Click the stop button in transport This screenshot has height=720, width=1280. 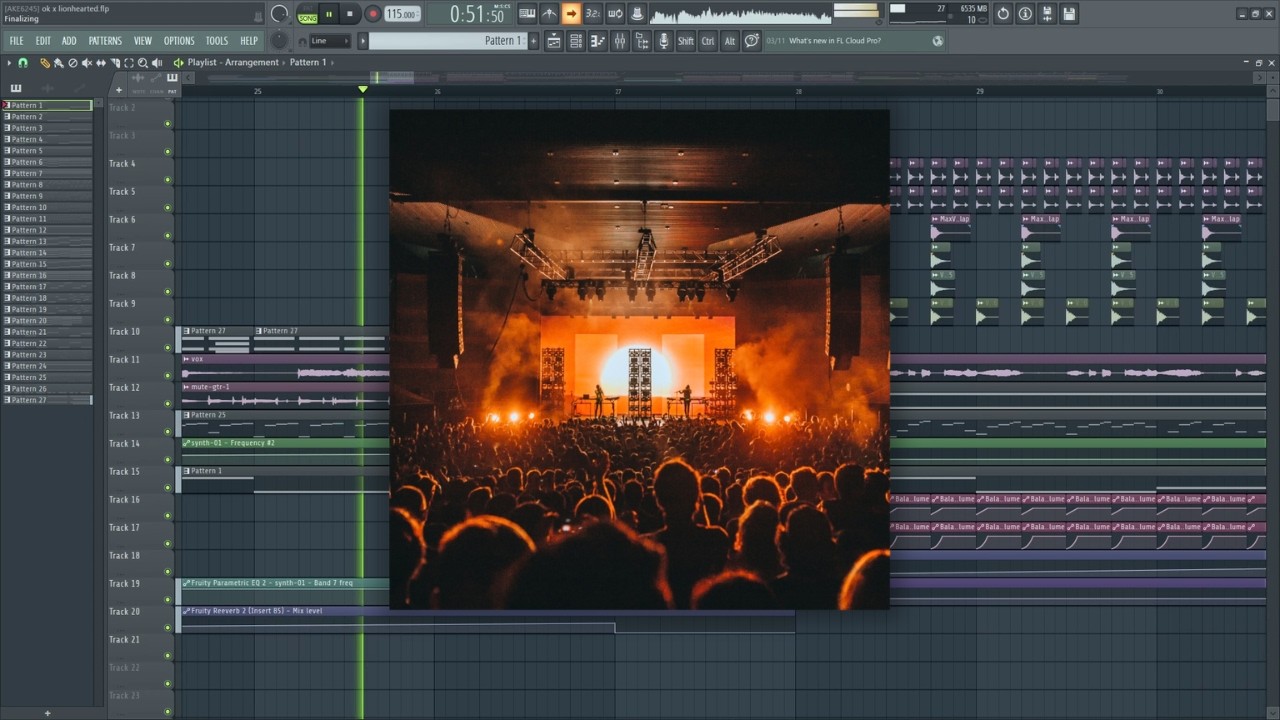point(349,14)
